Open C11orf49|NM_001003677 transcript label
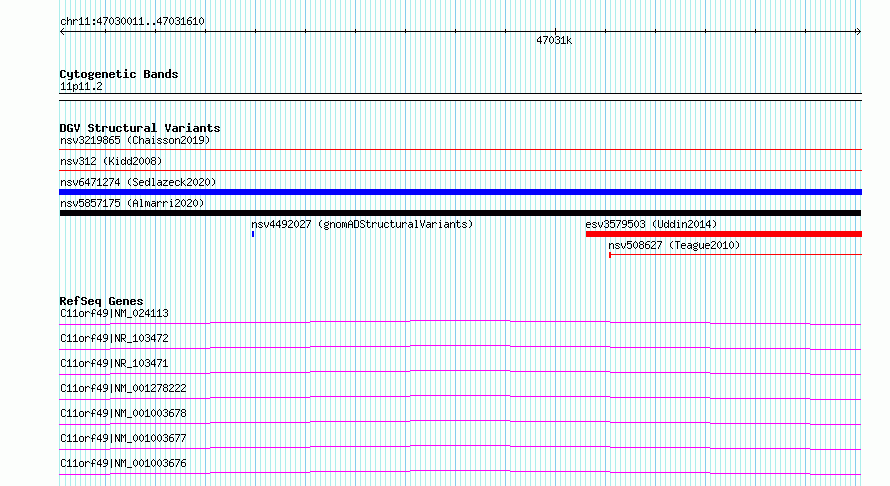This screenshot has width=890, height=486. (x=123, y=438)
